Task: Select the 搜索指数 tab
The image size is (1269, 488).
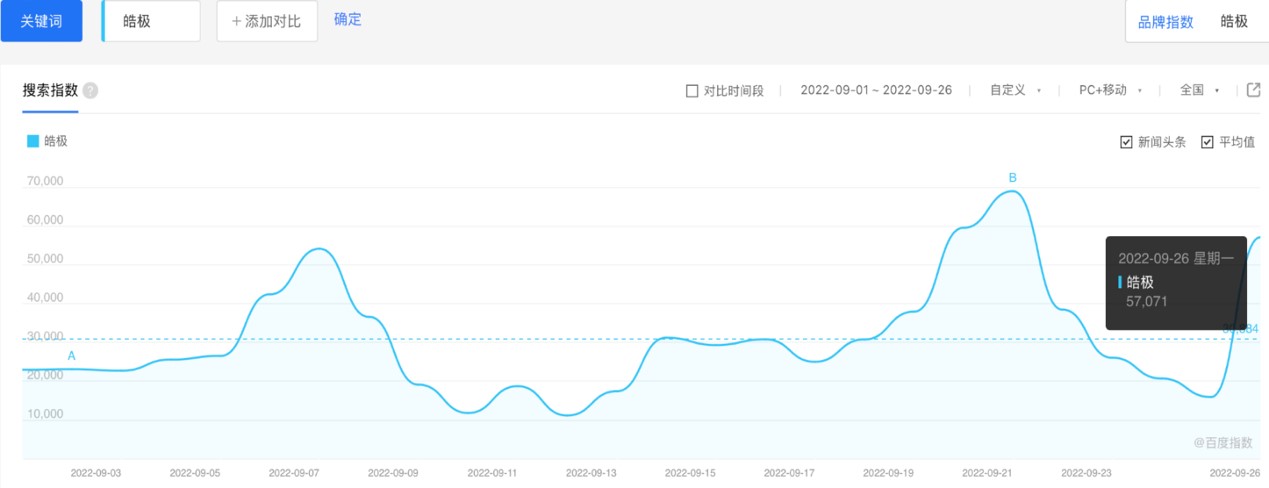Action: (x=50, y=90)
